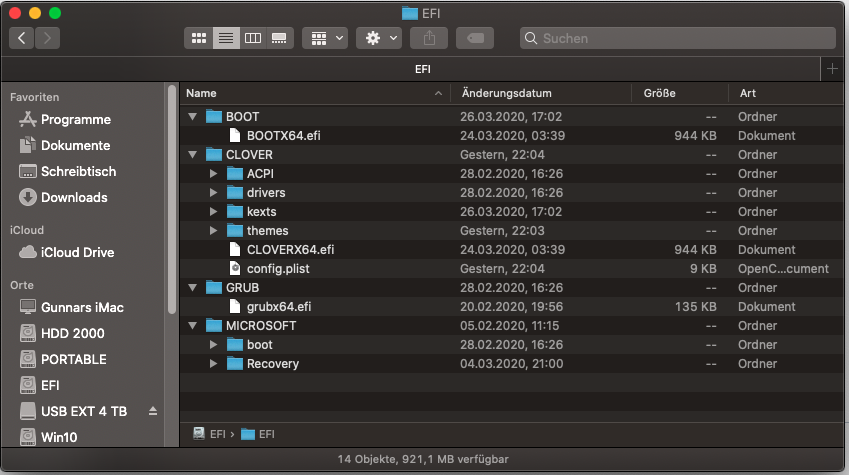Viewport: 849px width, 475px height.
Task: Click the sidebar vertical scrollbar
Action: (172, 199)
